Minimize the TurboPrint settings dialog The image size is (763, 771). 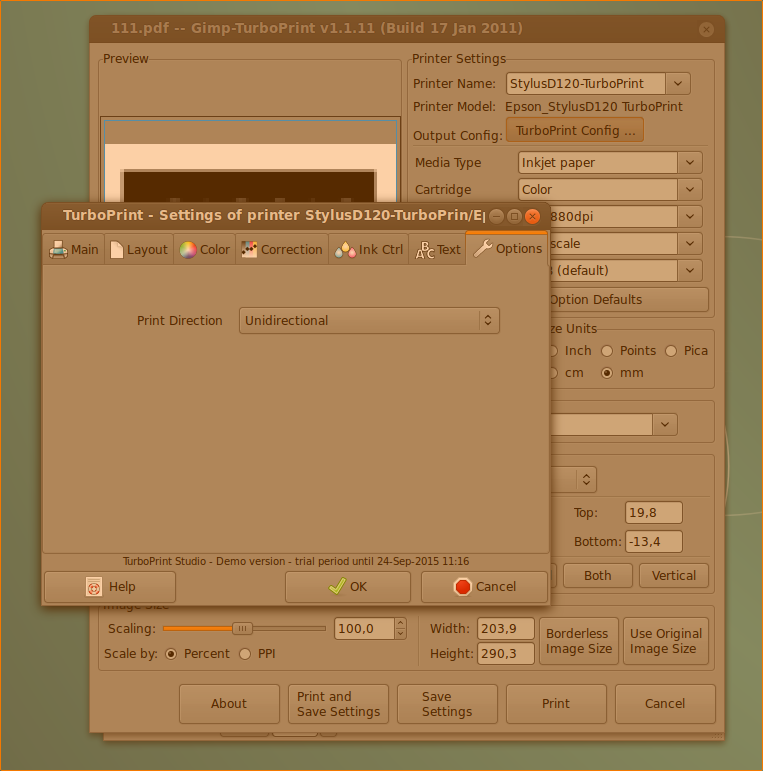point(497,216)
